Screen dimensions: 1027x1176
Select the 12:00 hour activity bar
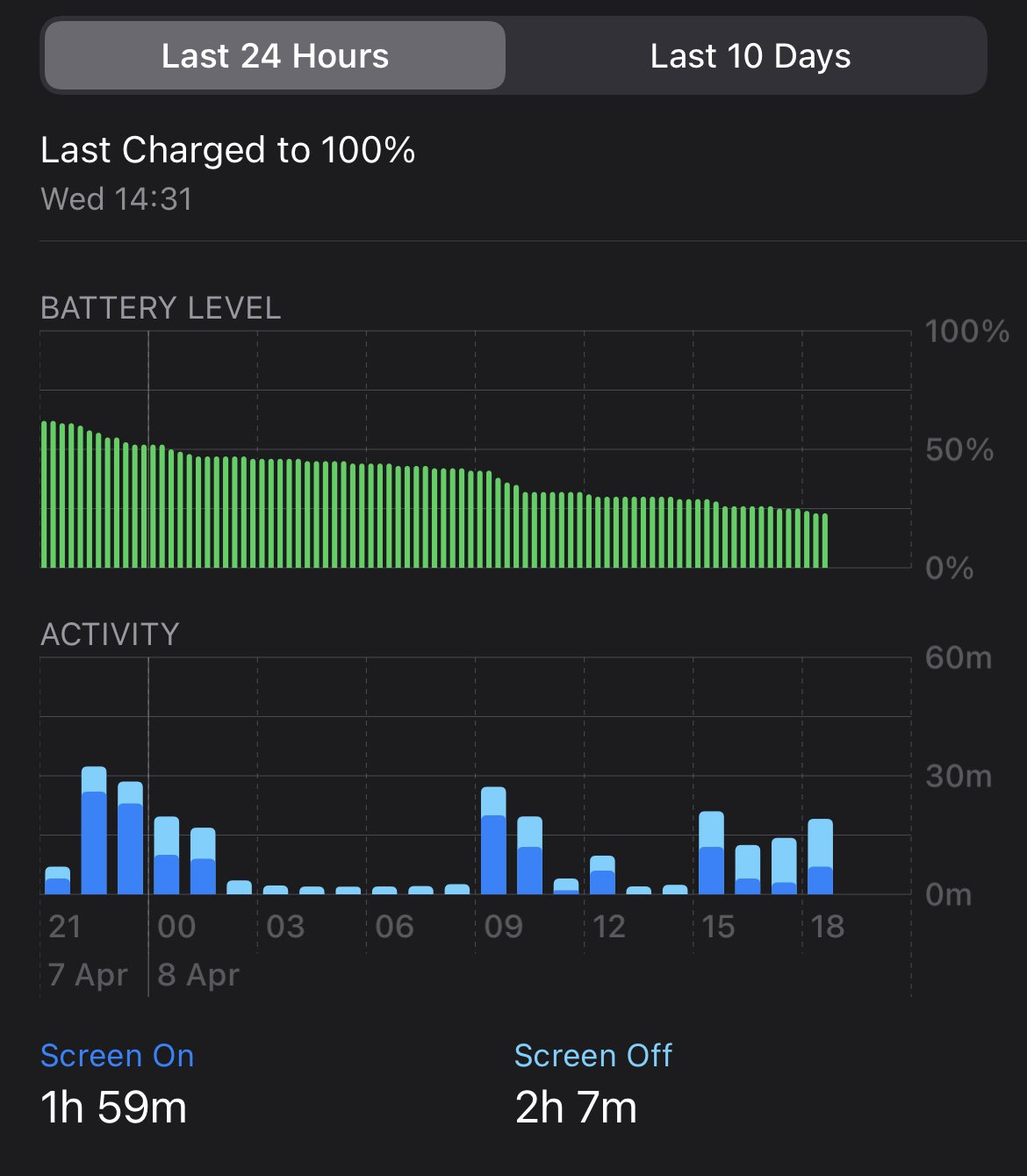point(602,875)
